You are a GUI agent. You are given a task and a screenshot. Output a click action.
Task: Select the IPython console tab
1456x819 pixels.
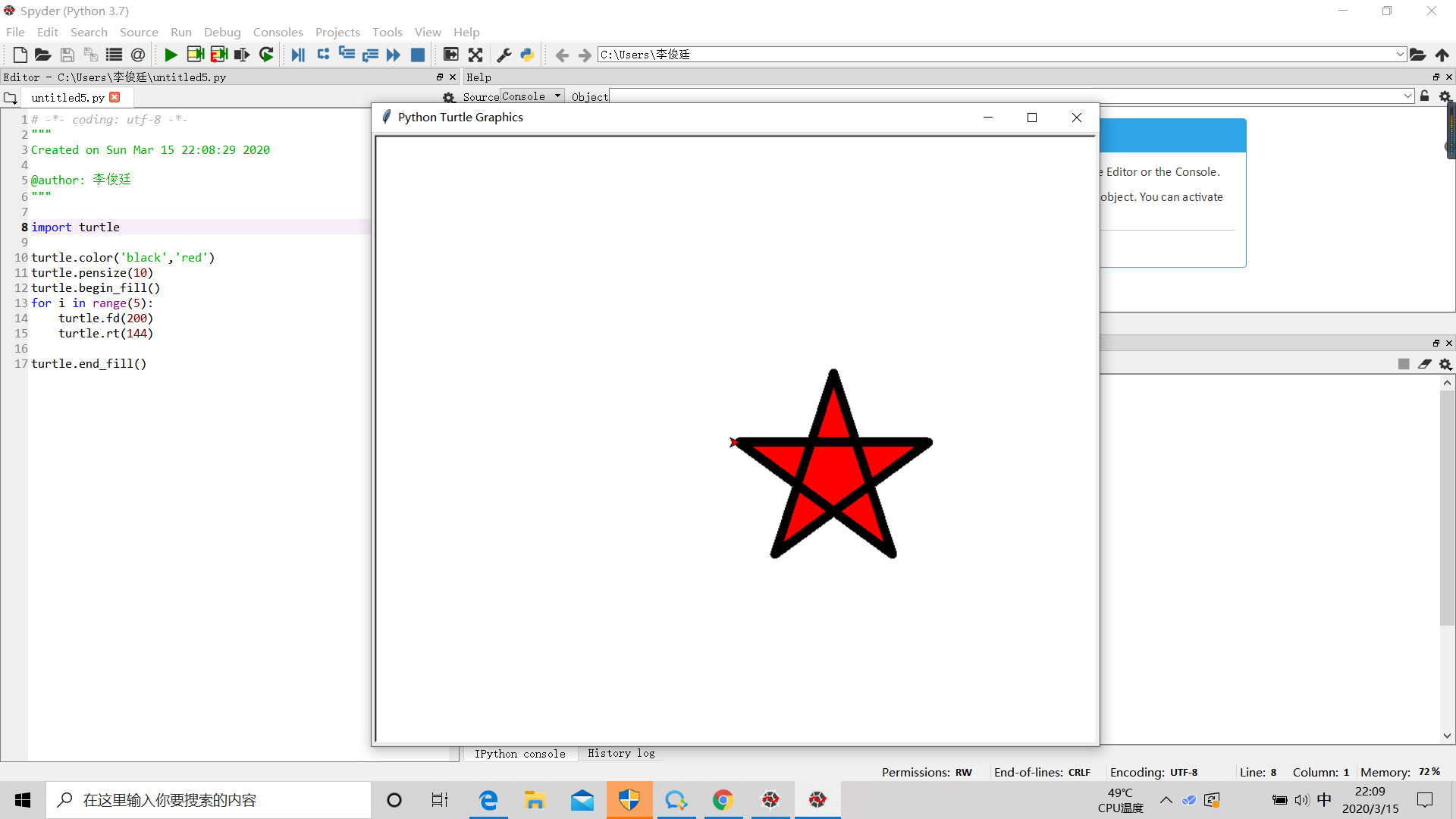coord(519,753)
